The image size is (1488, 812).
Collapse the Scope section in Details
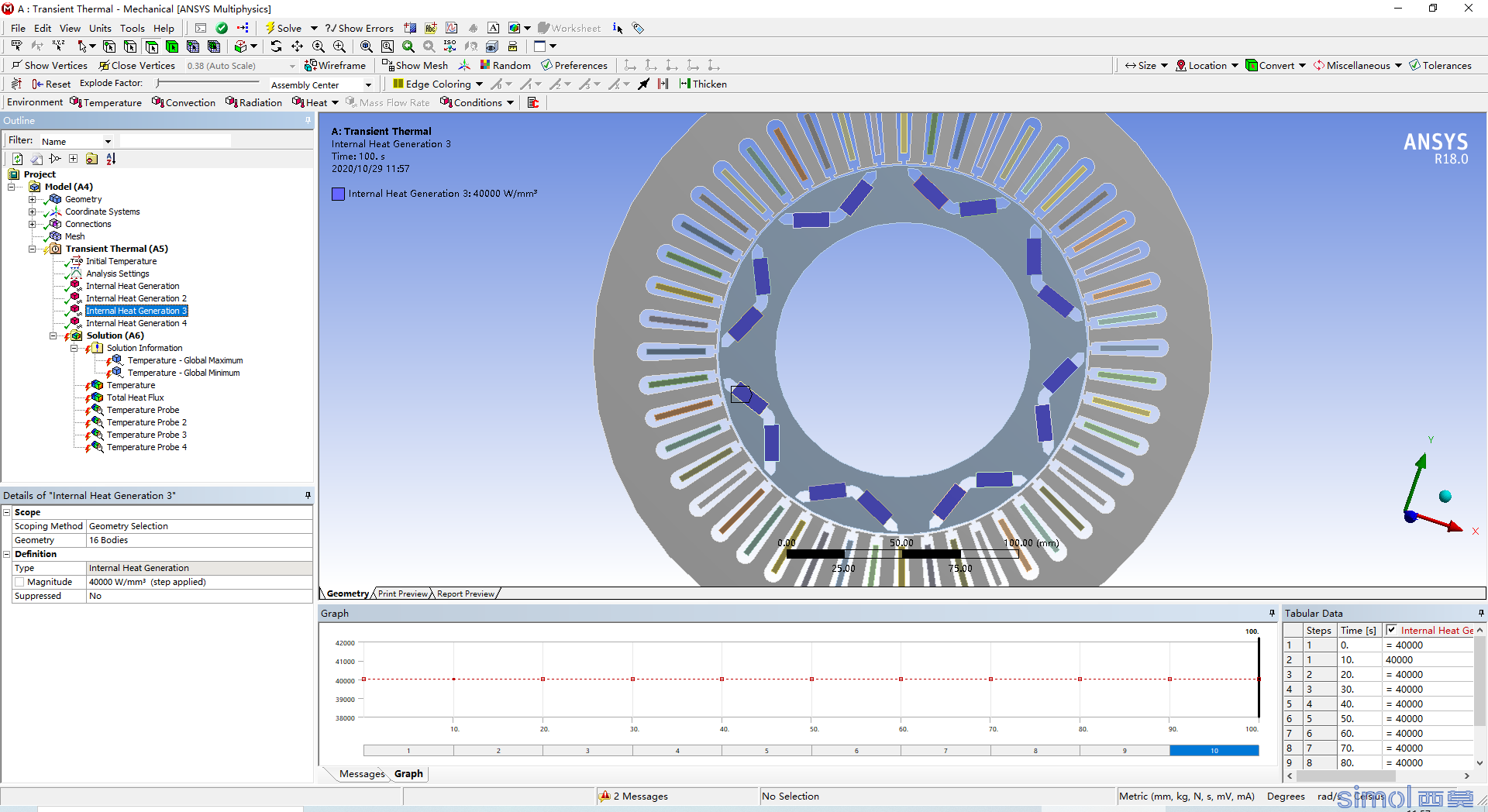(x=7, y=512)
